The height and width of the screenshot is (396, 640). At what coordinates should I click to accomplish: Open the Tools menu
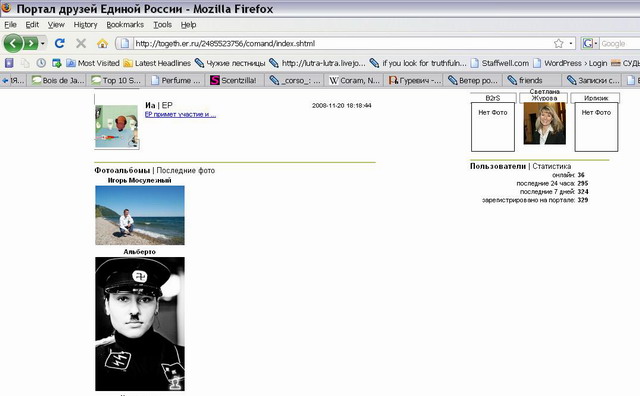[162, 24]
